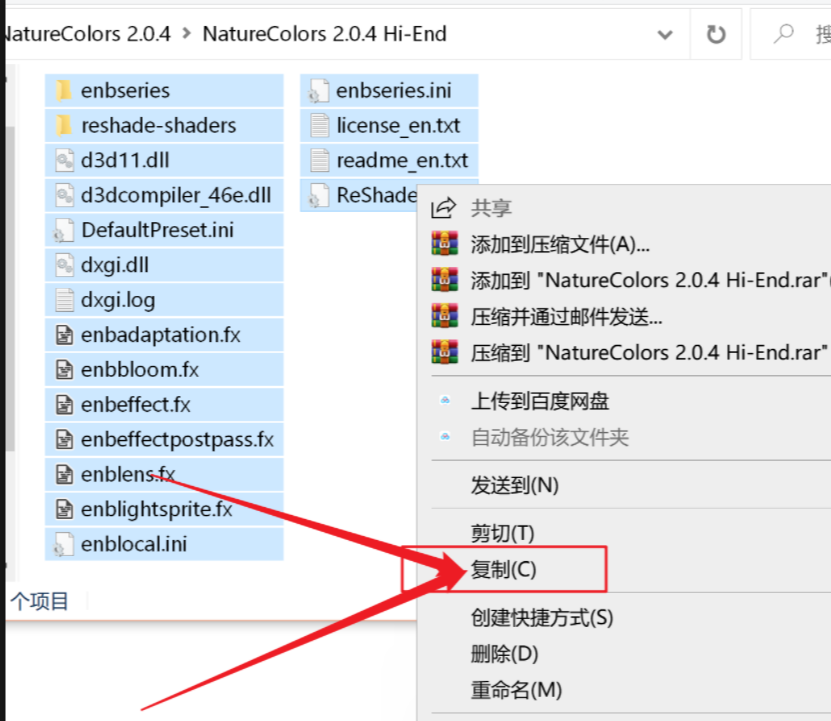Select the file name readme_en.txt
Screen dimensions: 831x721
(x=402, y=161)
